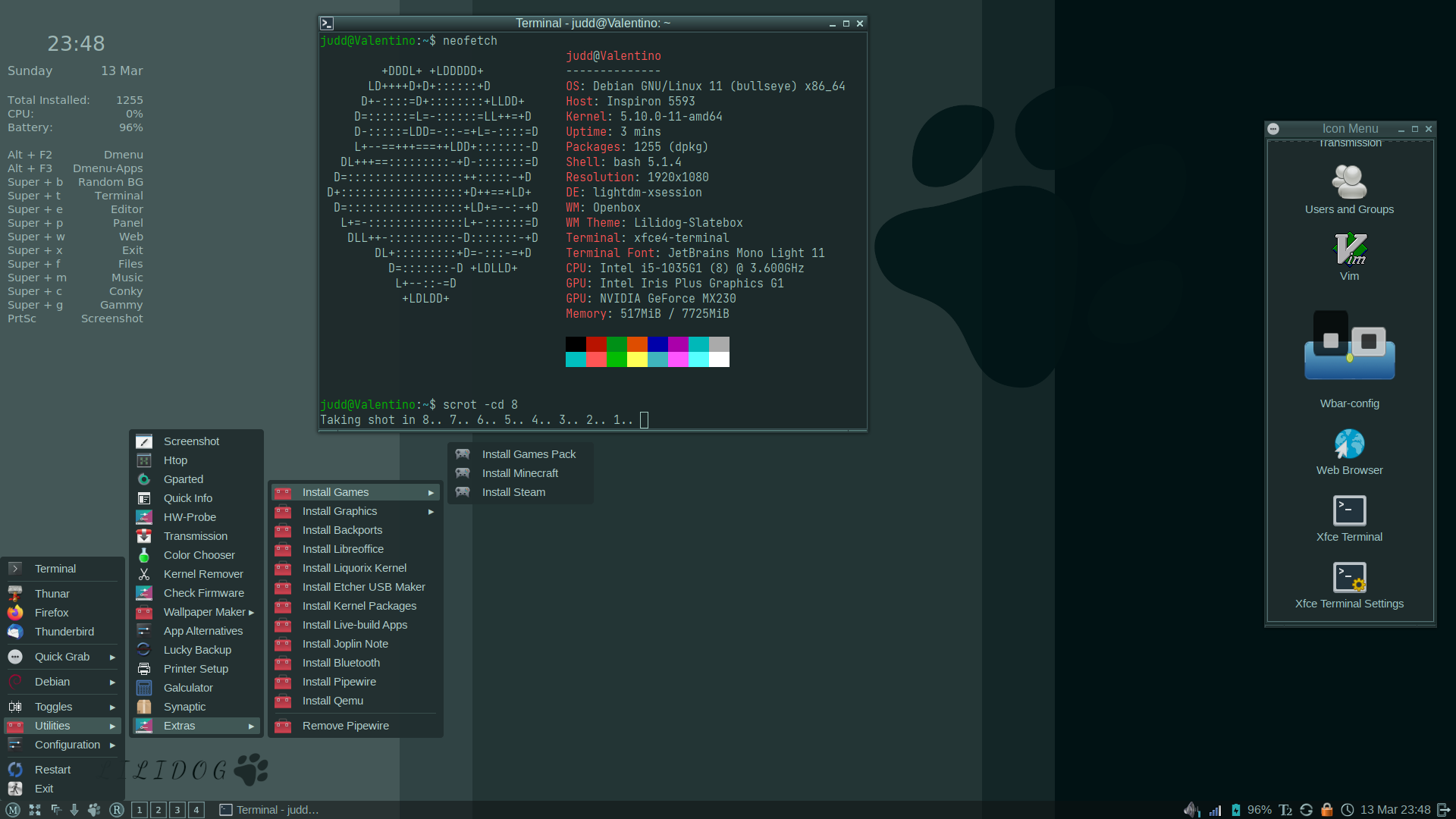1456x819 pixels.
Task: Switch to workspace 1
Action: (x=140, y=810)
